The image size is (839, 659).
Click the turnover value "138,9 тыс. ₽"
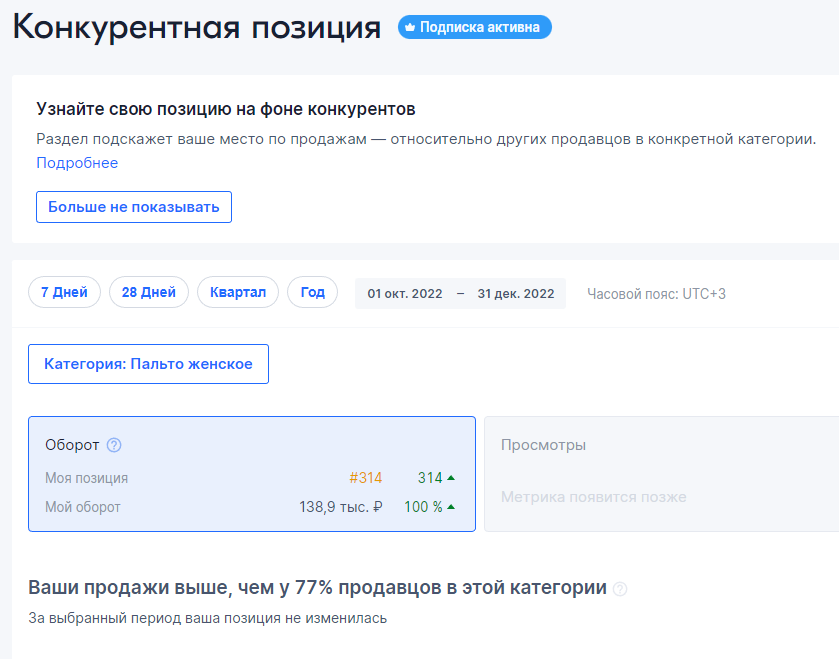pos(338,506)
